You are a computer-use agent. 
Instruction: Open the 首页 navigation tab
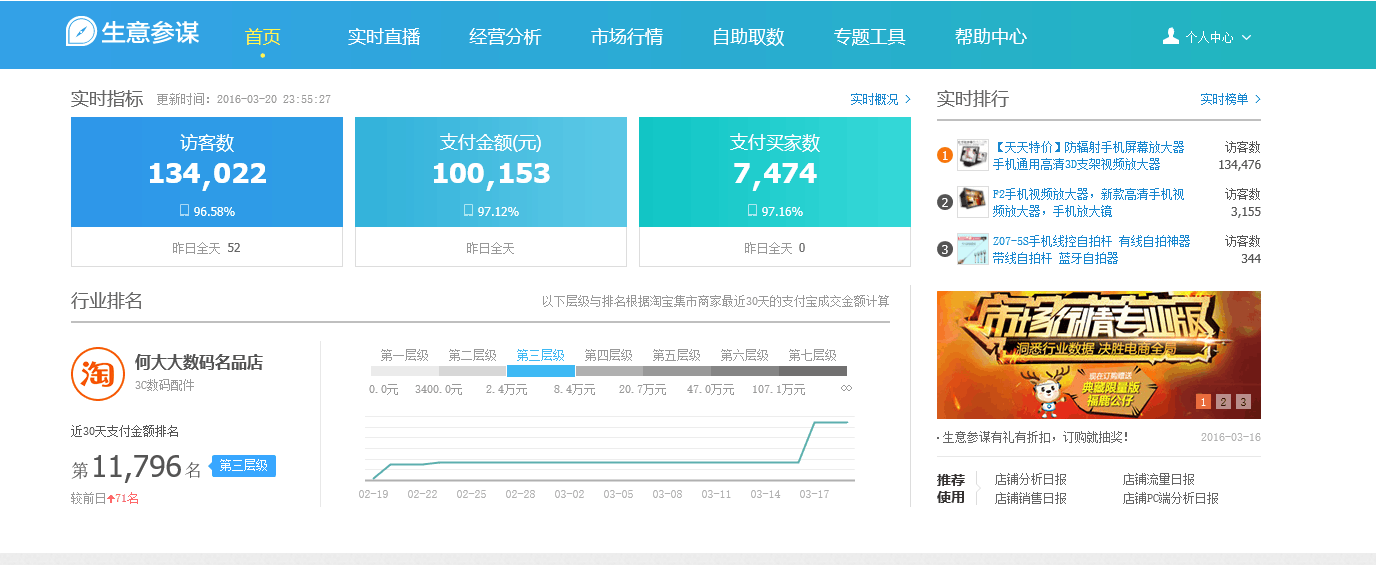point(263,37)
